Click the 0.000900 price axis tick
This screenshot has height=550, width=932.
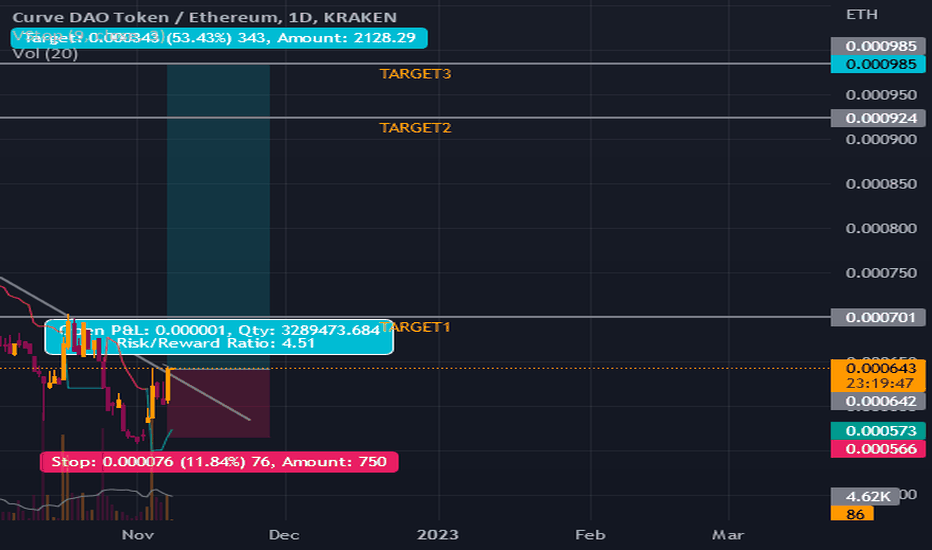pyautogui.click(x=881, y=140)
